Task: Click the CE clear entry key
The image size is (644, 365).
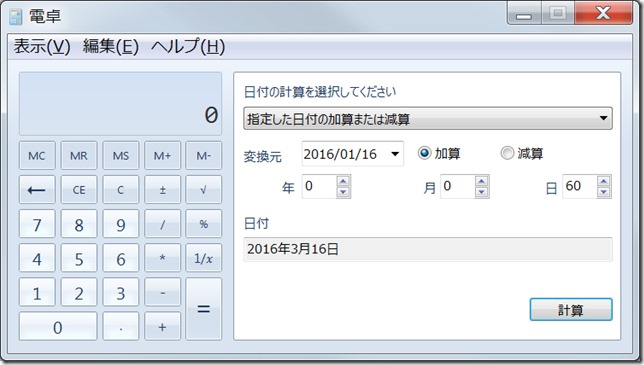Action: point(79,190)
